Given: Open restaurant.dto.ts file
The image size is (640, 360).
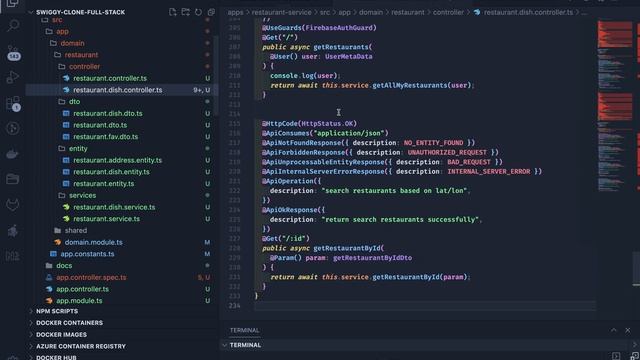Looking at the screenshot, I should (100, 125).
